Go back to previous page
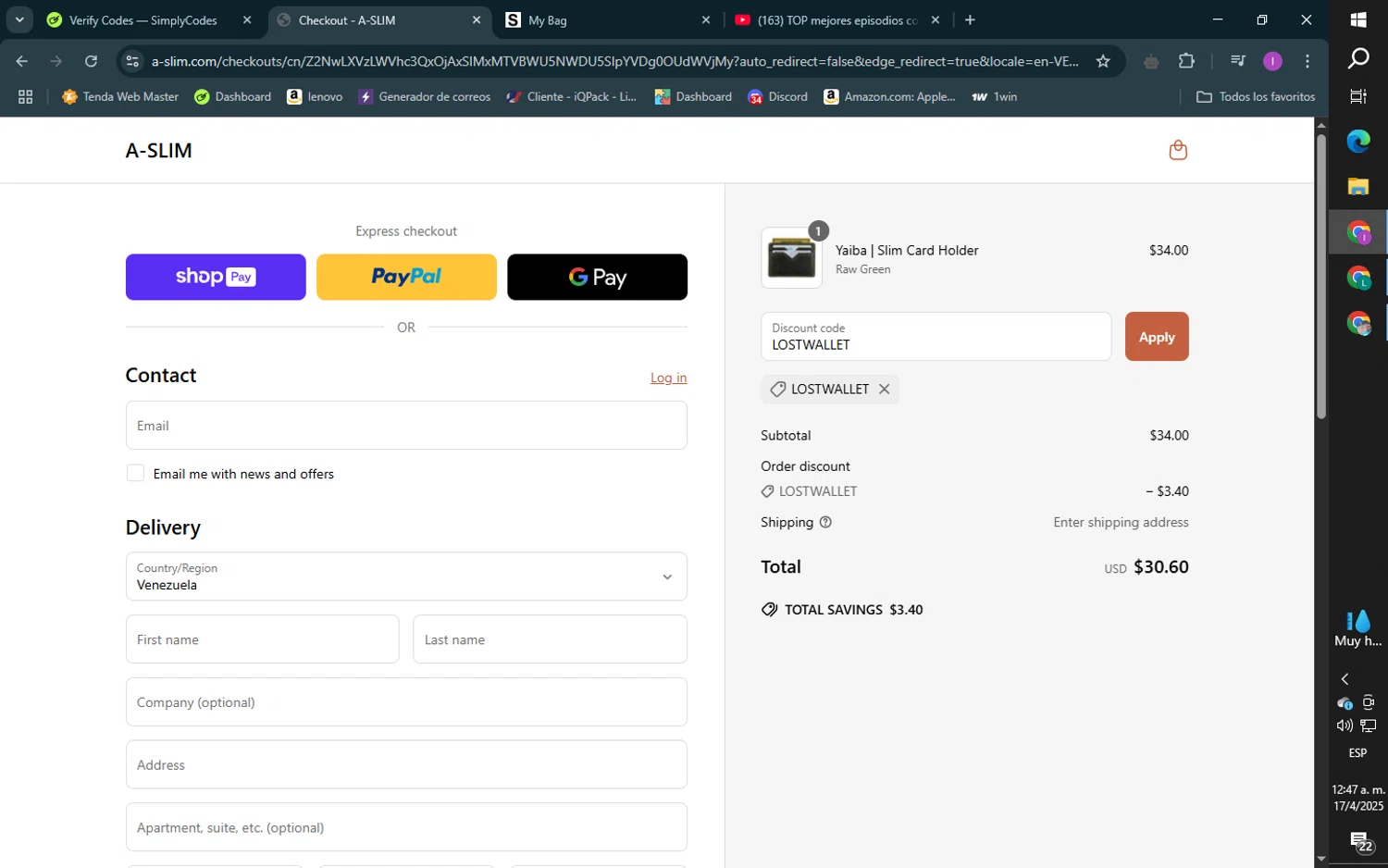This screenshot has height=868, width=1388. 22,61
